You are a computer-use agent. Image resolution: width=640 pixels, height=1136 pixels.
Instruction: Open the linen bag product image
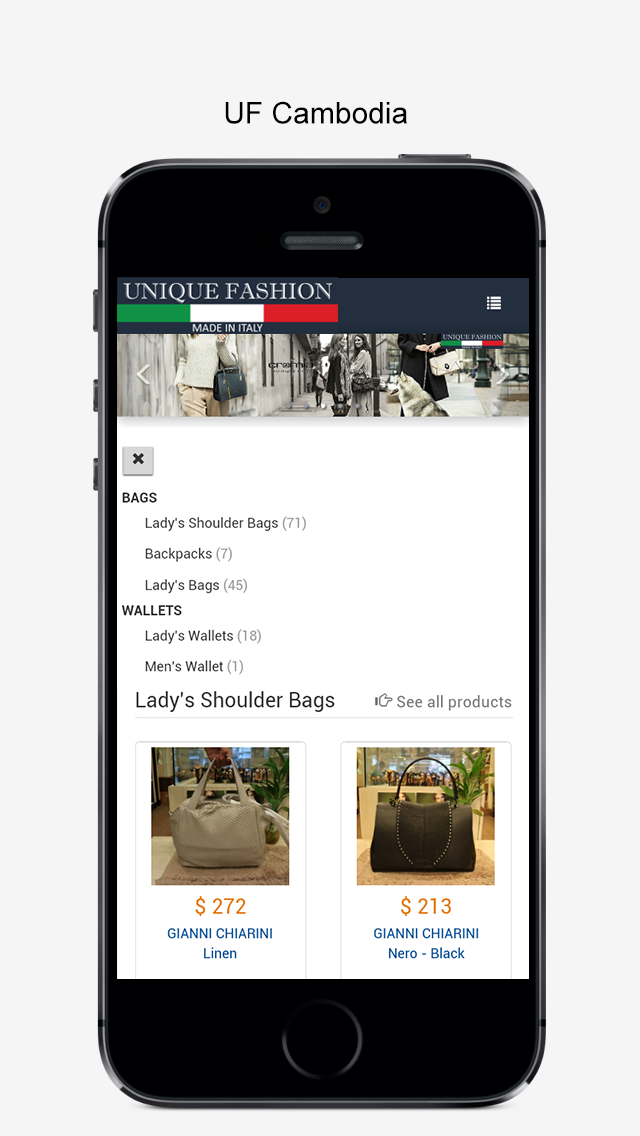coord(220,816)
